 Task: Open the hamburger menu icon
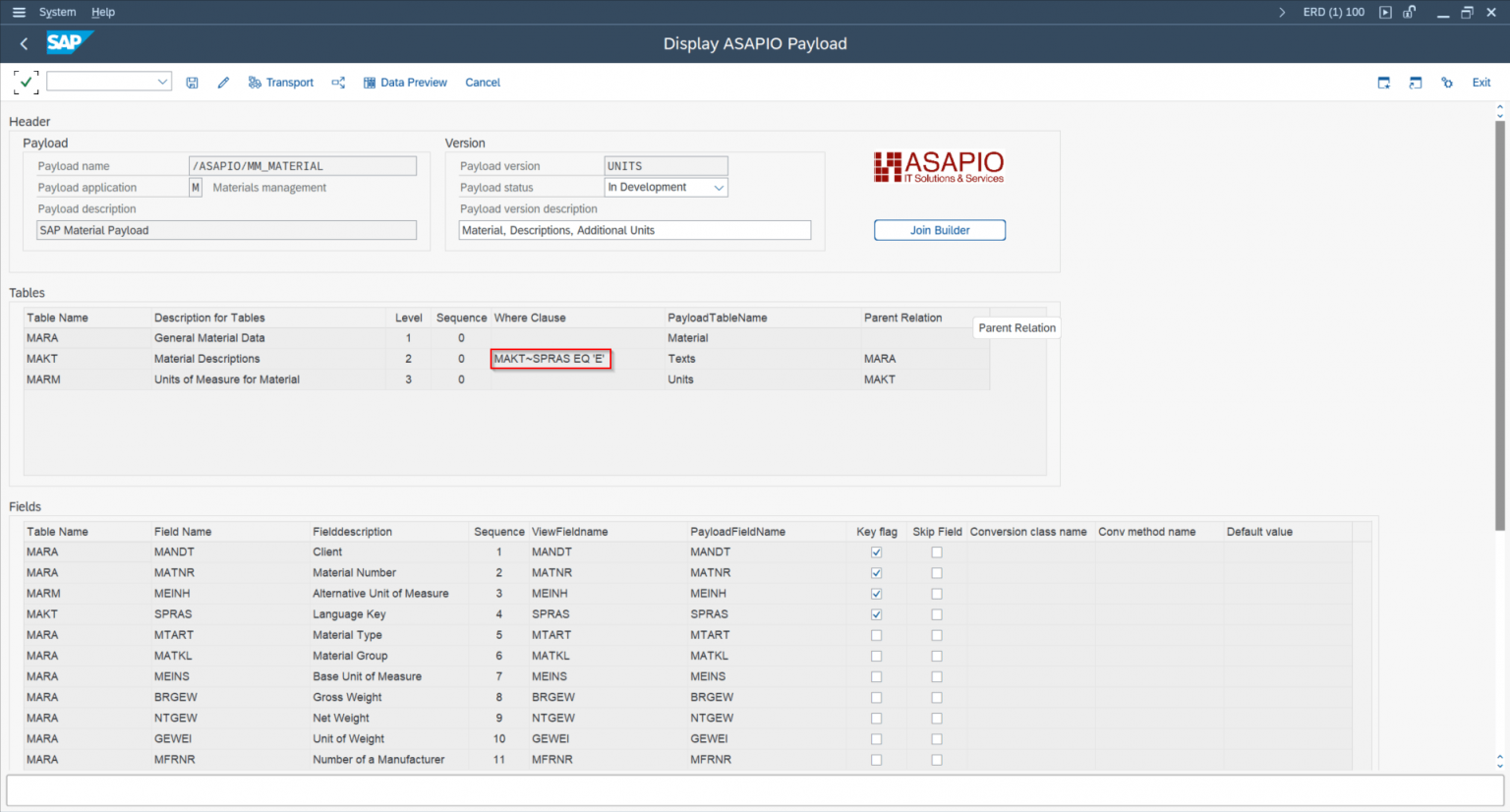point(19,12)
